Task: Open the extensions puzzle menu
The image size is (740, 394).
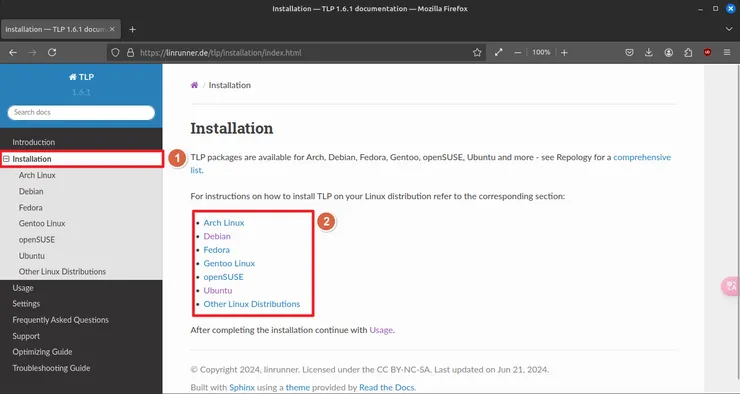Action: click(688, 52)
